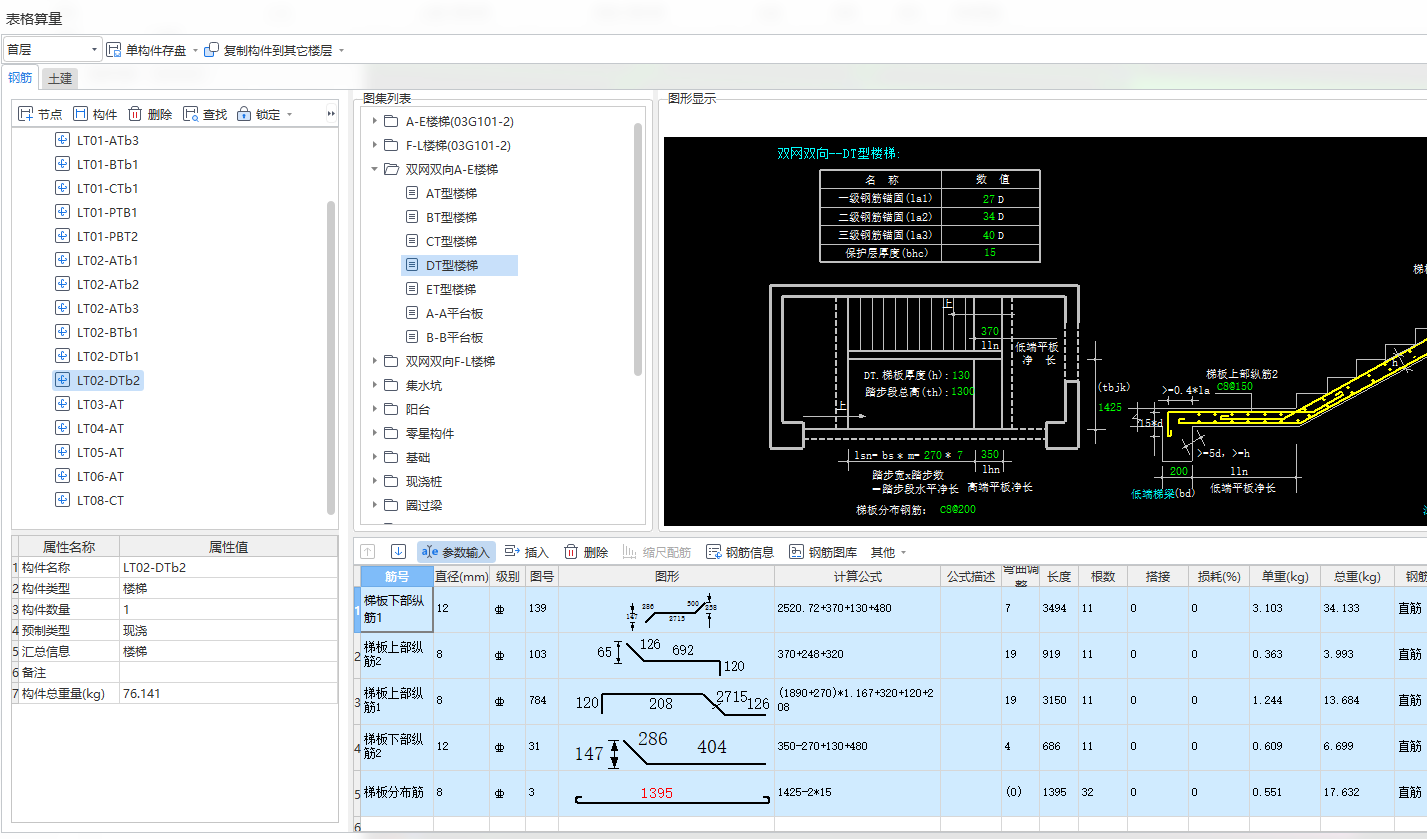Image resolution: width=1427 pixels, height=839 pixels.
Task: Select the LT08-CT component icon
Action: click(x=63, y=500)
